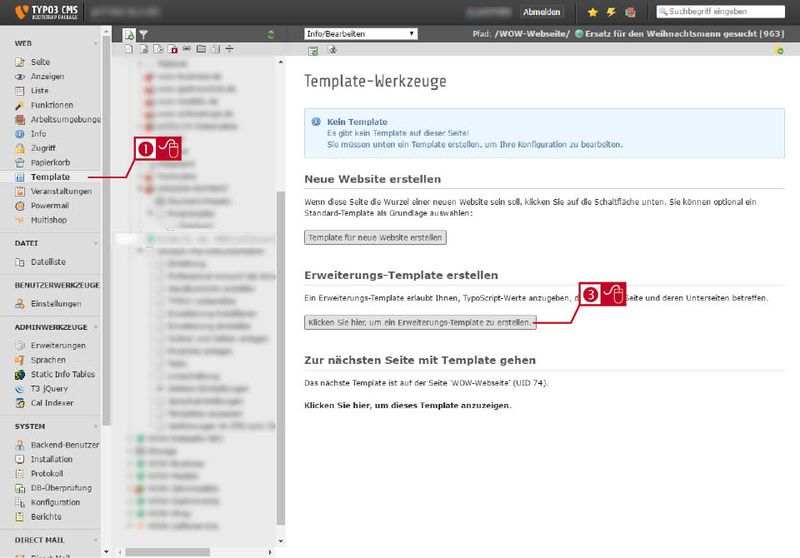The height and width of the screenshot is (558, 800).
Task: Collapse the SYSTEM module group
Action: (x=95, y=426)
